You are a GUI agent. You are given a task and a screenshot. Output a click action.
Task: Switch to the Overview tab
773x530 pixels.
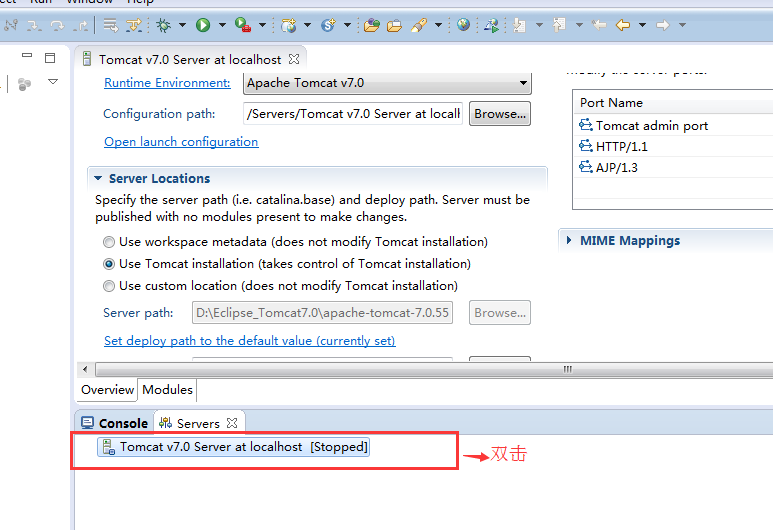(107, 390)
